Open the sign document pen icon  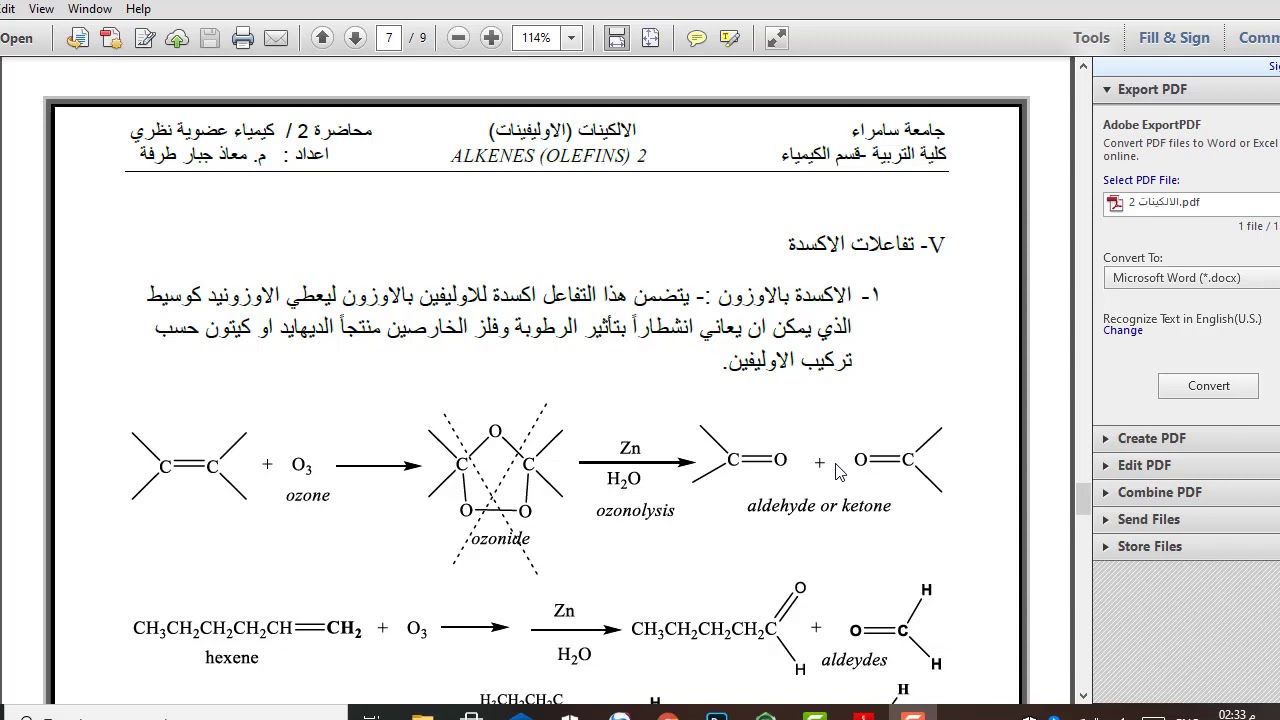pyautogui.click(x=144, y=38)
